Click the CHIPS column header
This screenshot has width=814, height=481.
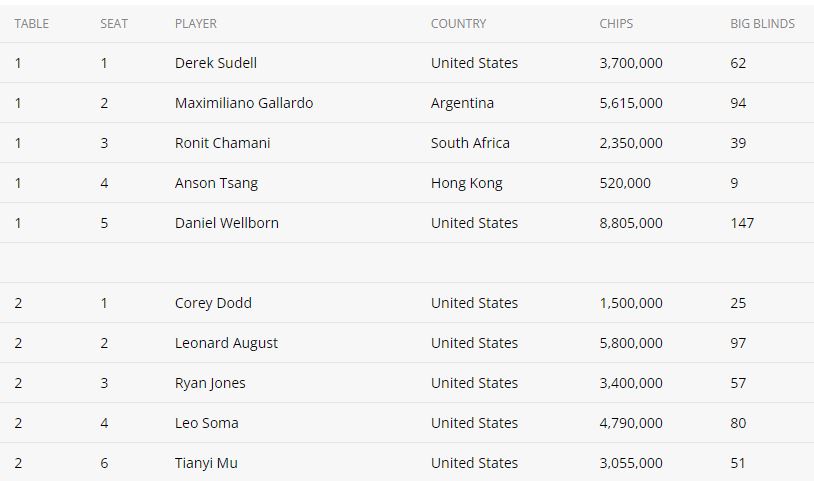[x=616, y=24]
